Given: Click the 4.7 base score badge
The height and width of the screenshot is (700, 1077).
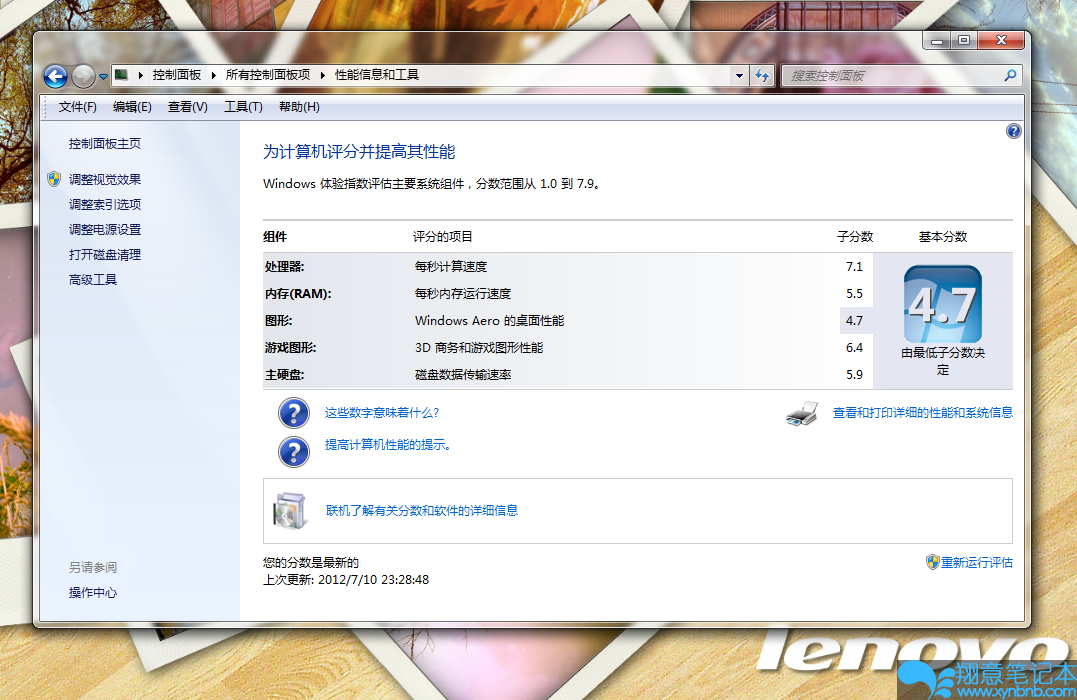Looking at the screenshot, I should [942, 304].
